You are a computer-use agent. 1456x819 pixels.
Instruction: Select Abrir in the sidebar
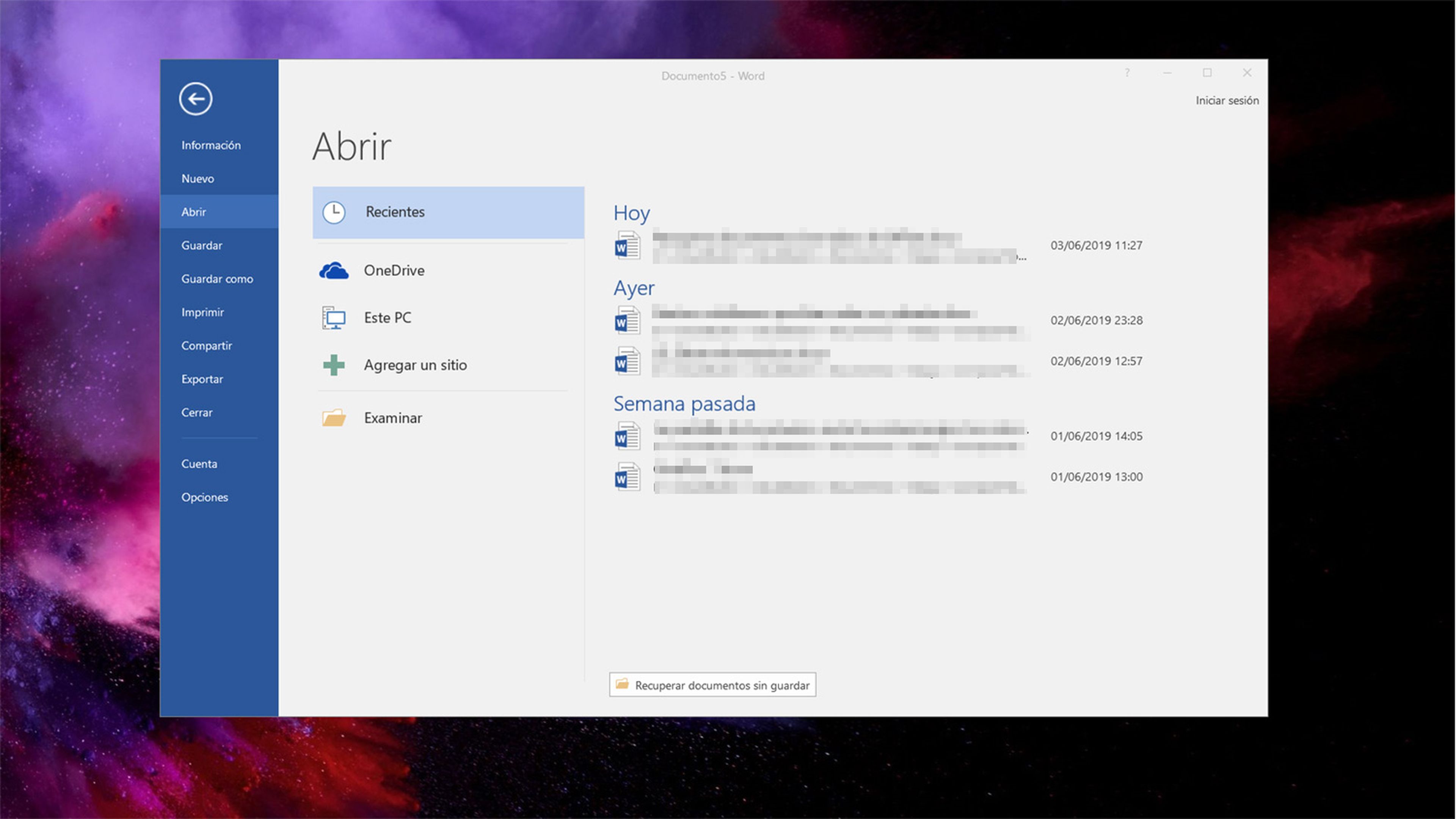(x=219, y=212)
